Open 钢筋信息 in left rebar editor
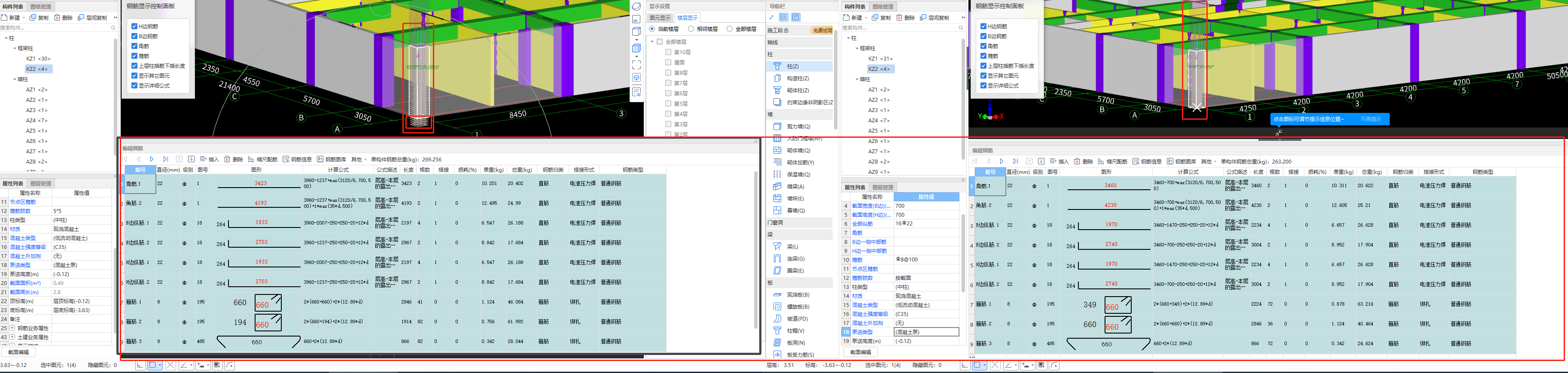 coord(297,159)
